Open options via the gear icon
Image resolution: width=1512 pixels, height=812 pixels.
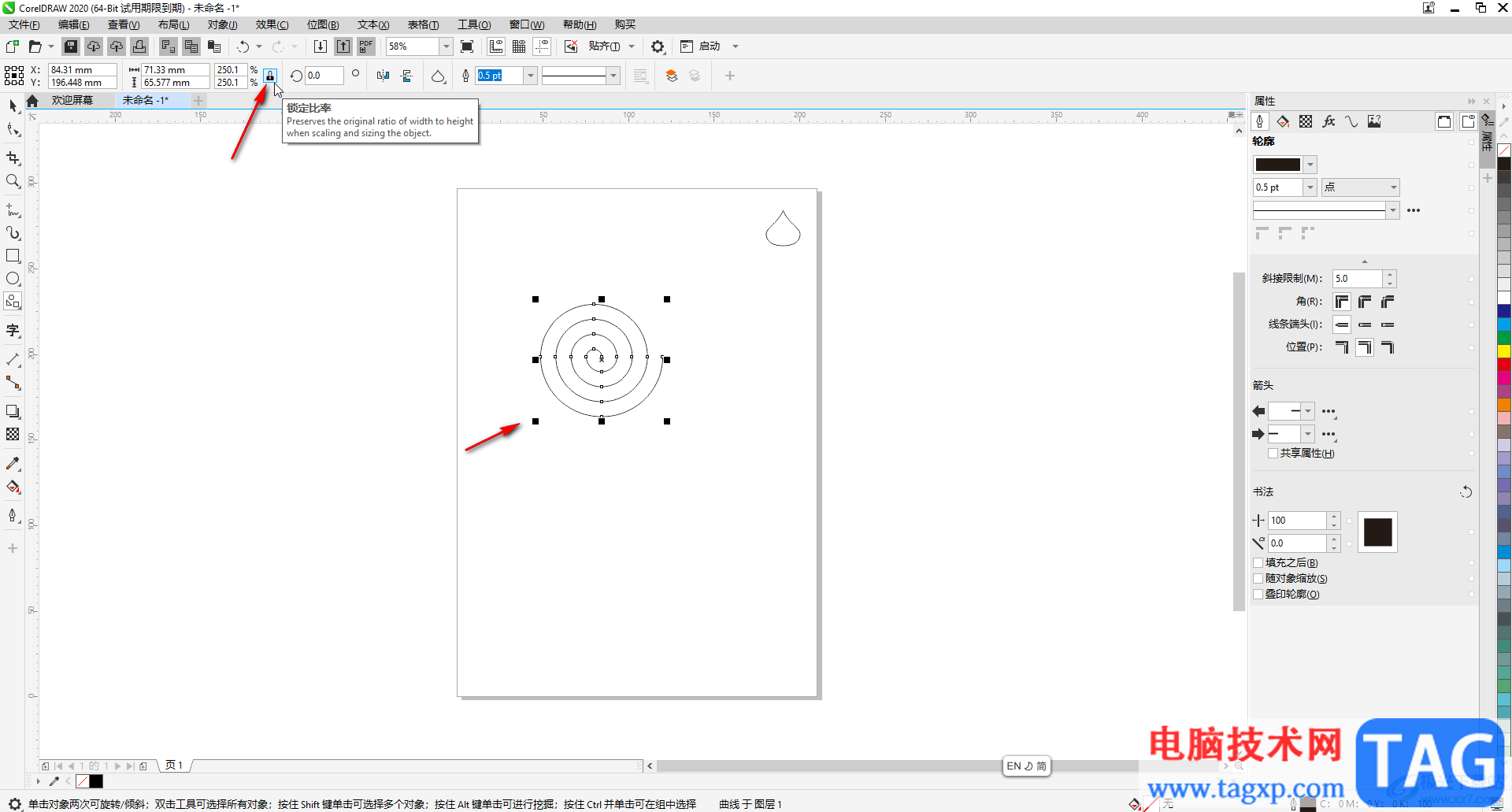pos(658,46)
